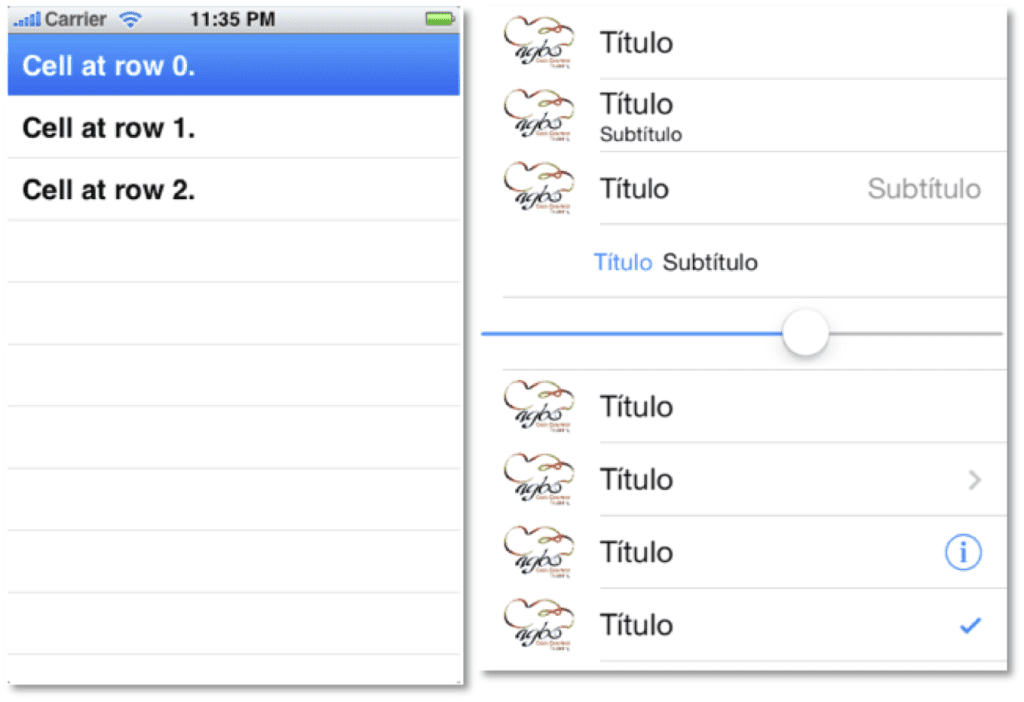1024x702 pixels.
Task: Select the checkmarked Título row to deselect it
Action: [x=750, y=625]
